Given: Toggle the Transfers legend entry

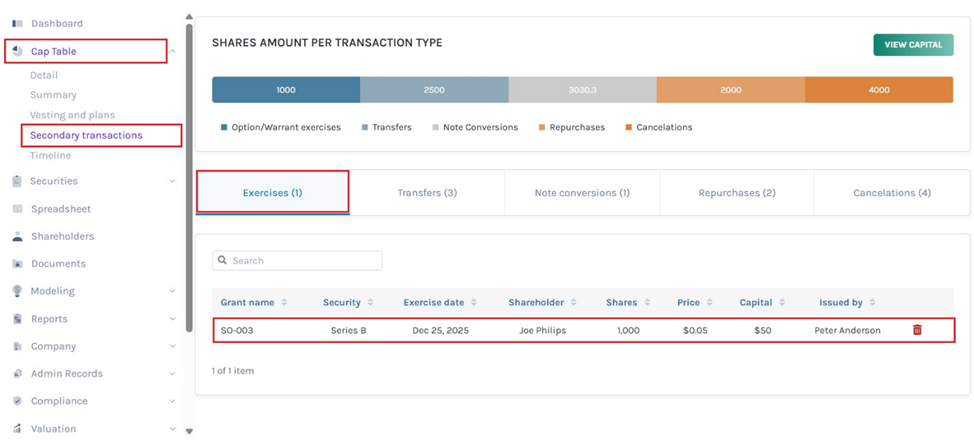Looking at the screenshot, I should pyautogui.click(x=386, y=127).
